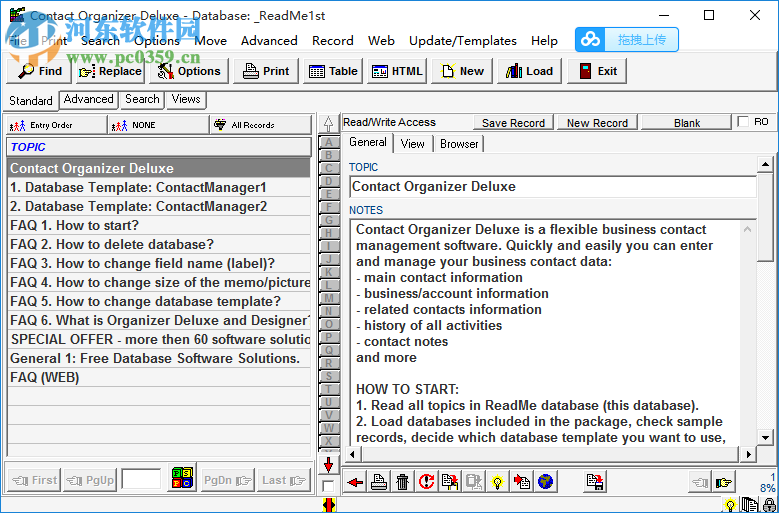779x513 pixels.
Task: Switch to the View record tab
Action: coord(412,144)
